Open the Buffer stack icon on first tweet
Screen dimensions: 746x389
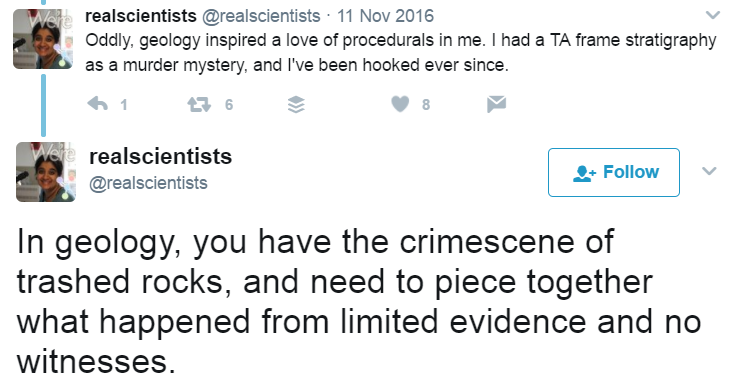(x=296, y=104)
